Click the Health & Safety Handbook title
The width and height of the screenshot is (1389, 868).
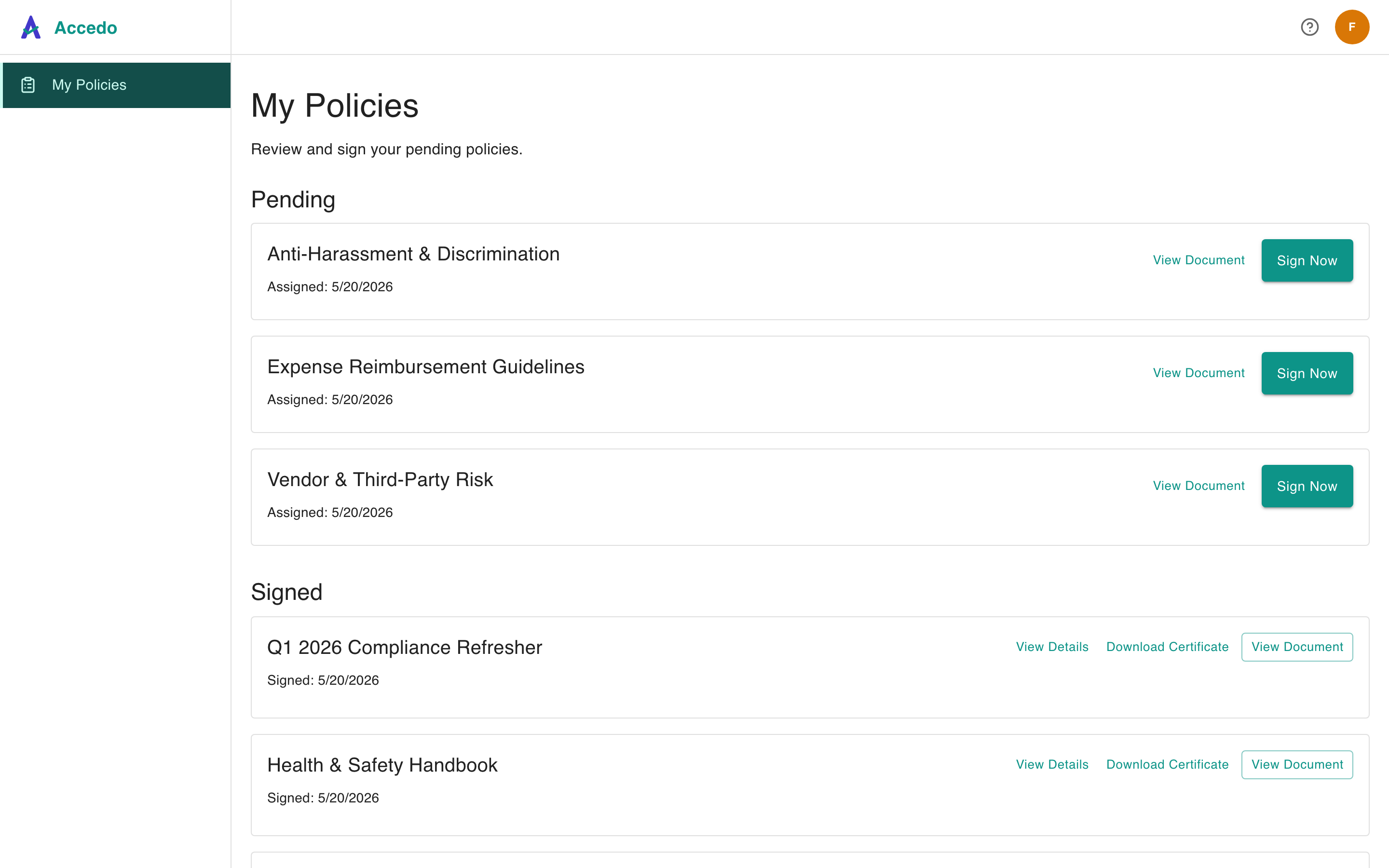point(382,765)
